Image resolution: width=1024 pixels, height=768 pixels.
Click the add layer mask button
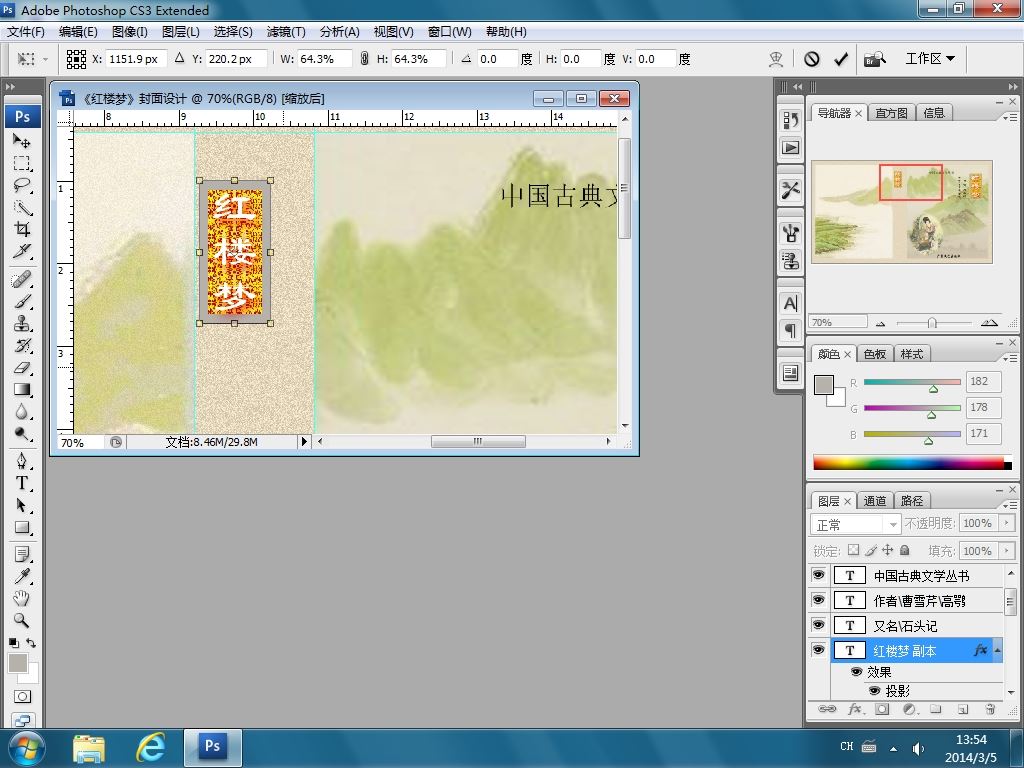tap(882, 709)
